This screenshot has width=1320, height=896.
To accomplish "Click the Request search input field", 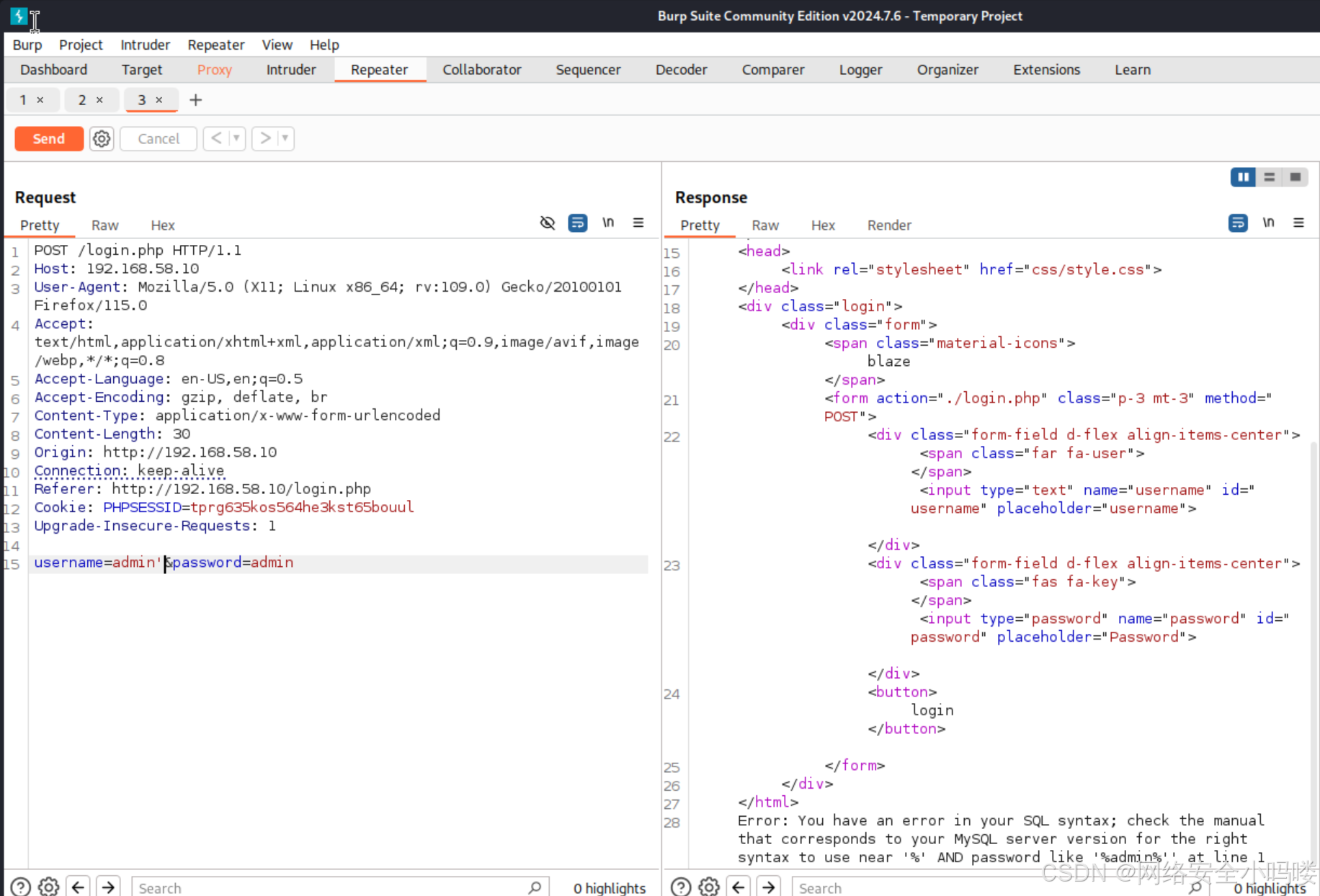I will pyautogui.click(x=340, y=887).
